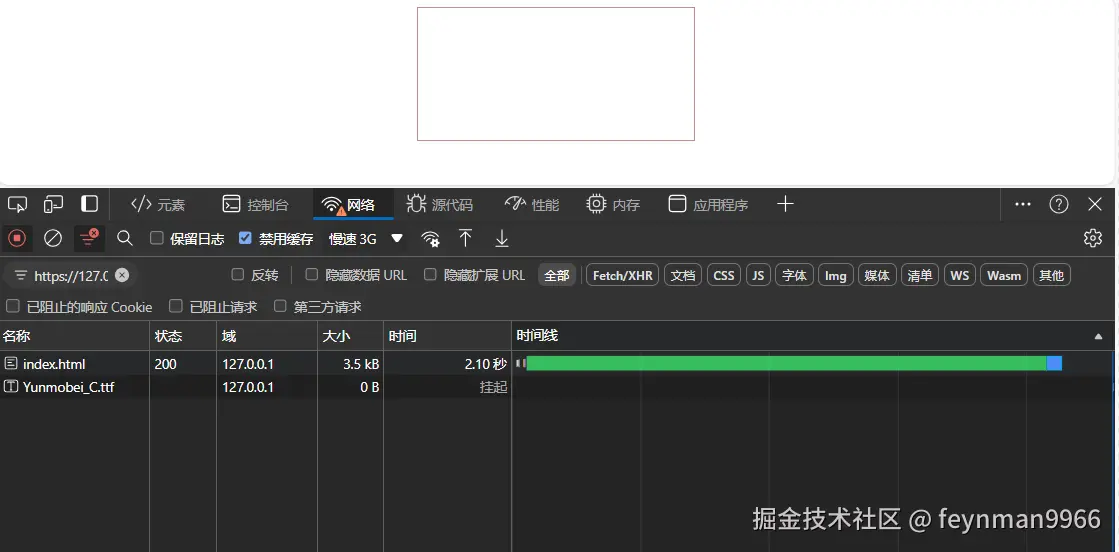Enable 第三方请求 checkbox
Viewport: 1119px width, 552px height.
point(280,306)
